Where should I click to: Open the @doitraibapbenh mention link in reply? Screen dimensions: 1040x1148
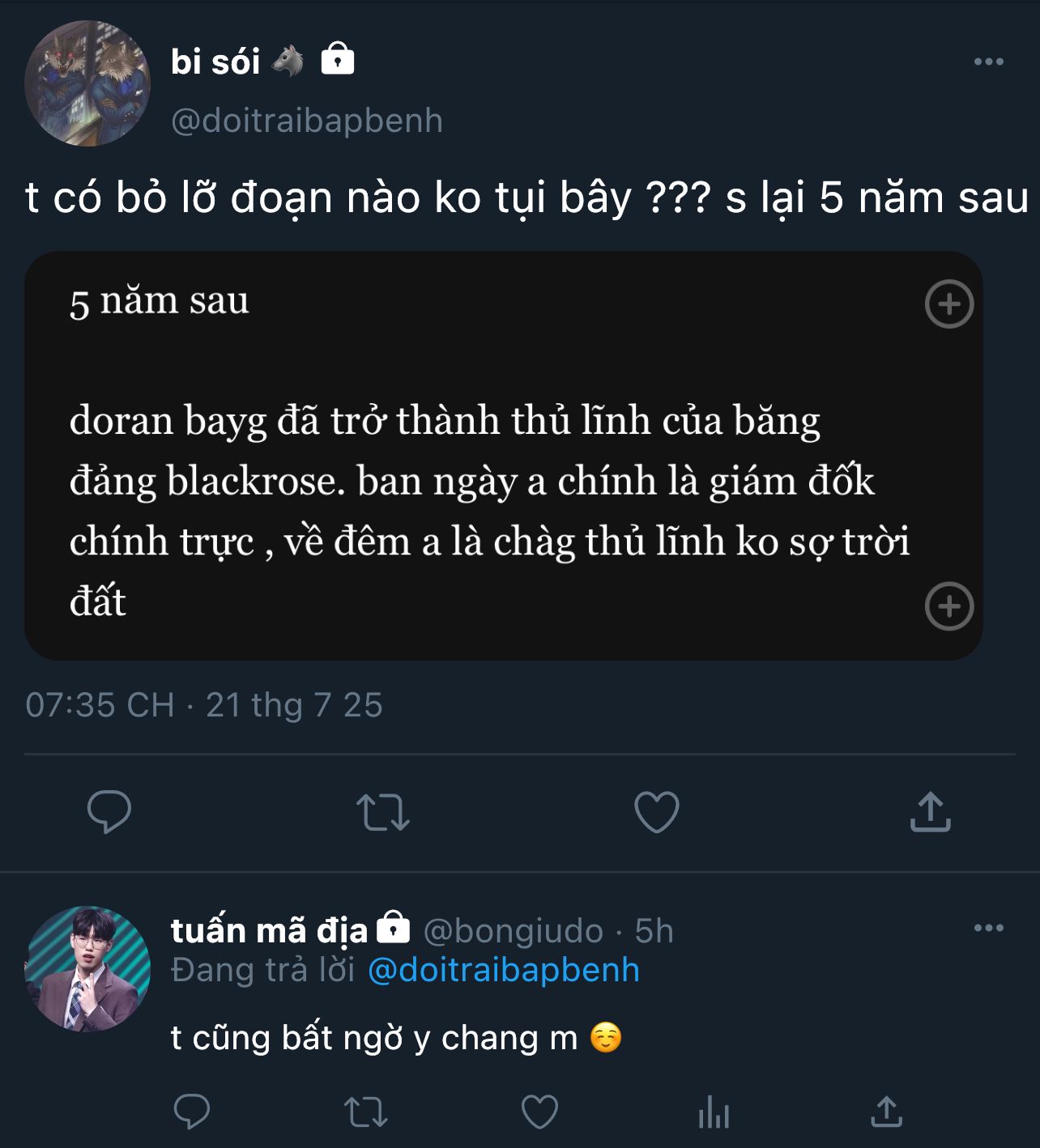click(503, 970)
